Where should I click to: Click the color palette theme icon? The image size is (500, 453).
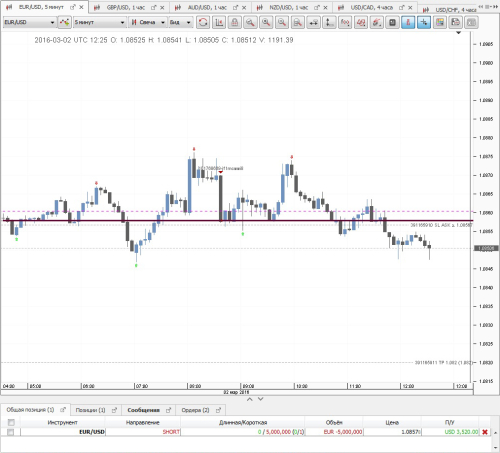pyautogui.click(x=440, y=22)
